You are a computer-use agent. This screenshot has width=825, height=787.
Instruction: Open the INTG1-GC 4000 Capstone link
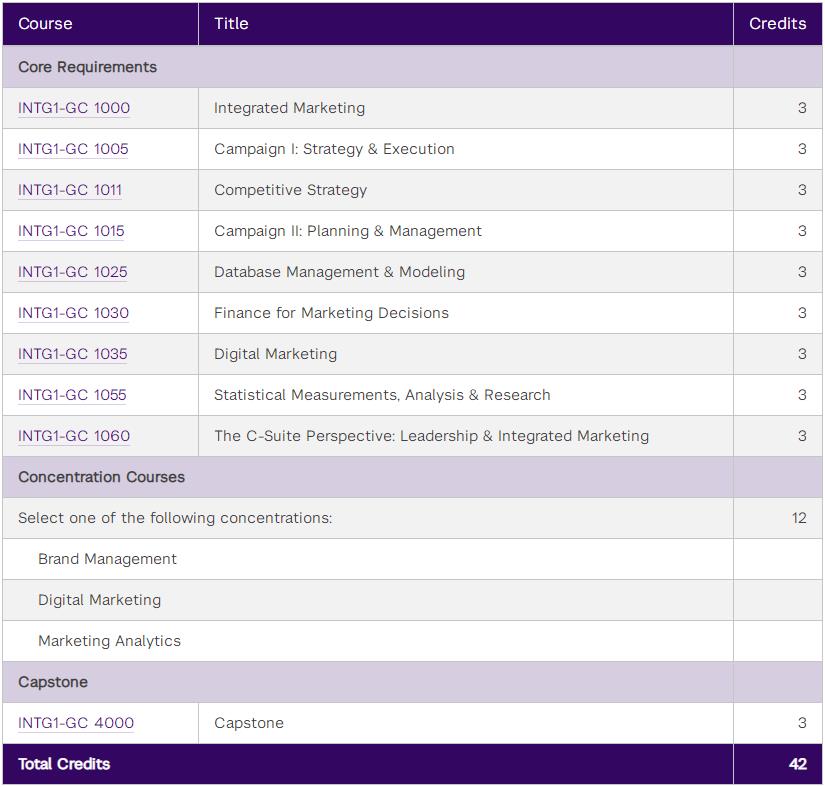tap(76, 723)
